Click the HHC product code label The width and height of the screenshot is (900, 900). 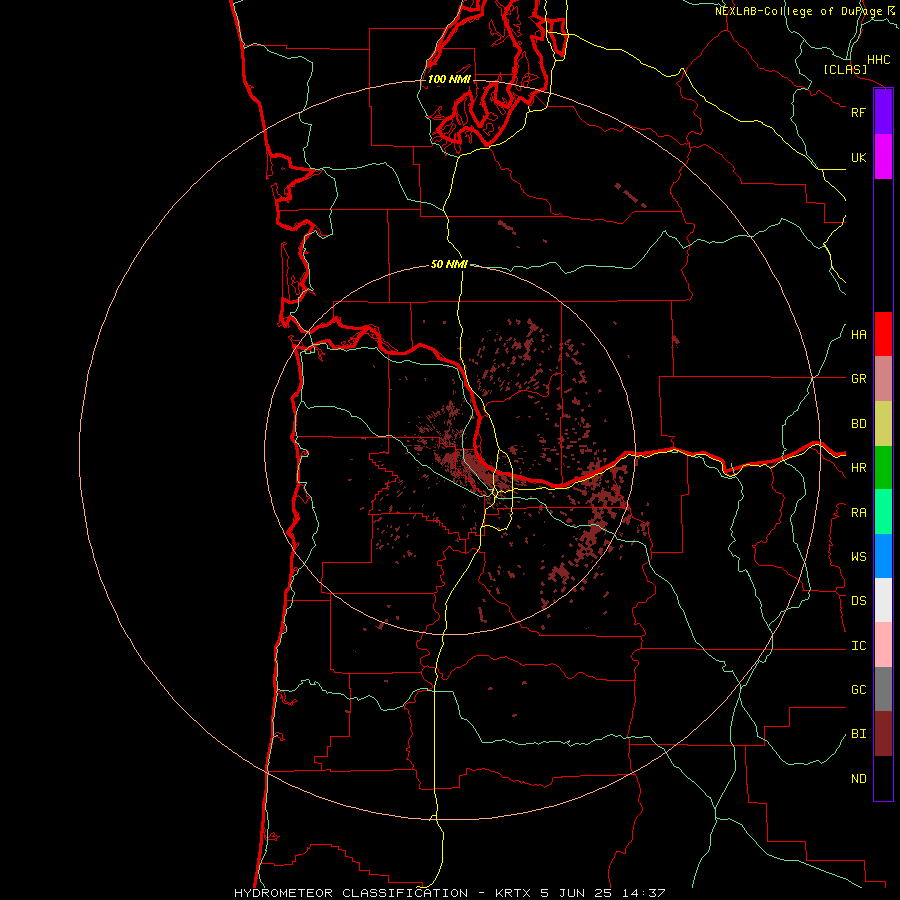[879, 60]
